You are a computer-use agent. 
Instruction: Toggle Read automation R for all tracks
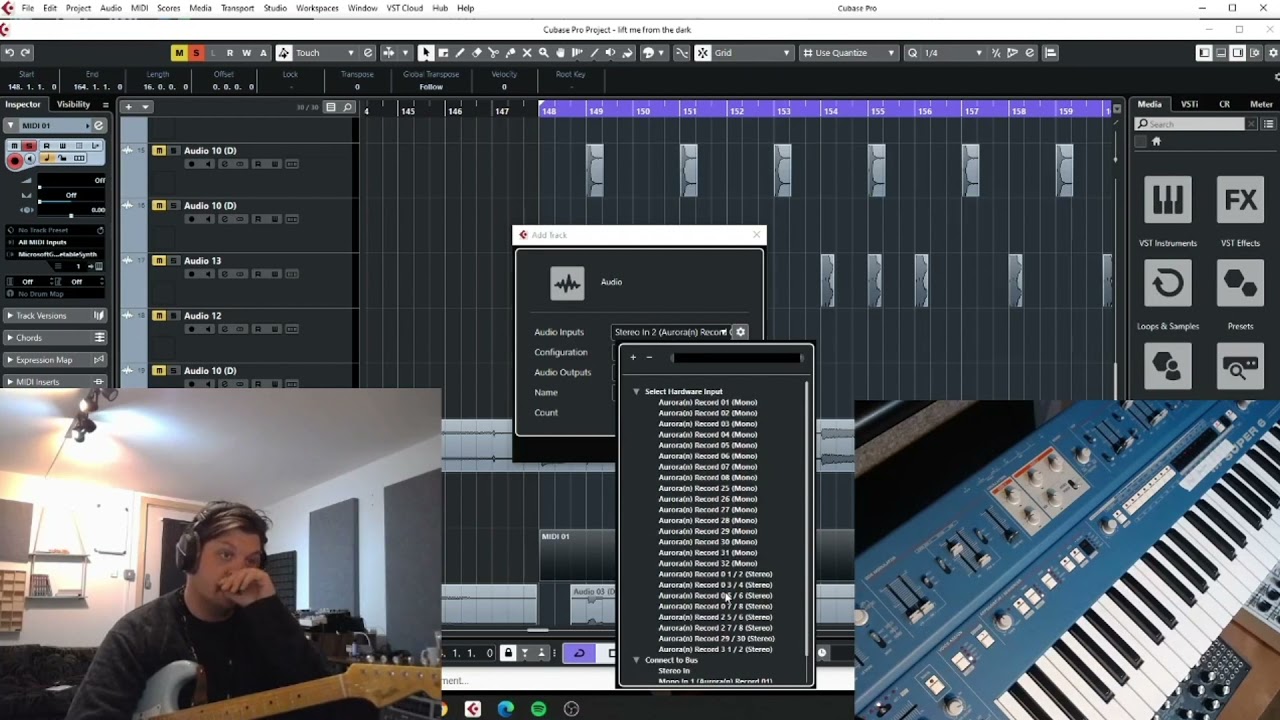click(x=230, y=53)
